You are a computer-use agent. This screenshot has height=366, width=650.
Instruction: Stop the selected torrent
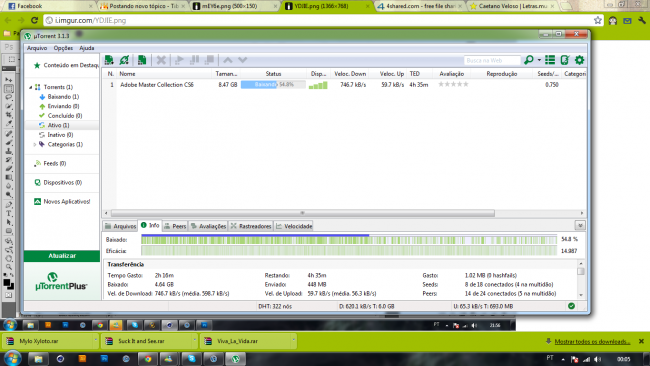210,60
